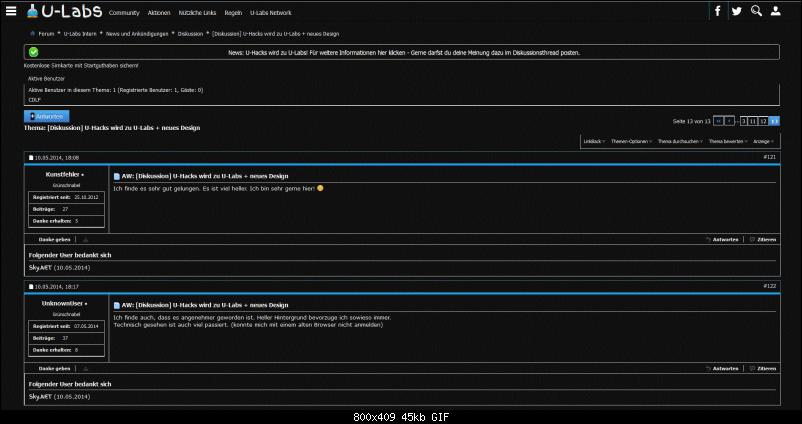This screenshot has width=802, height=424.
Task: Expand the Thema durchsuchen dropdown
Action: point(680,141)
